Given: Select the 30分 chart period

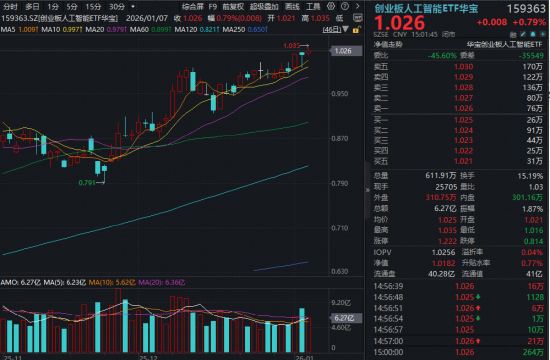Looking at the screenshot, I should click(117, 7).
